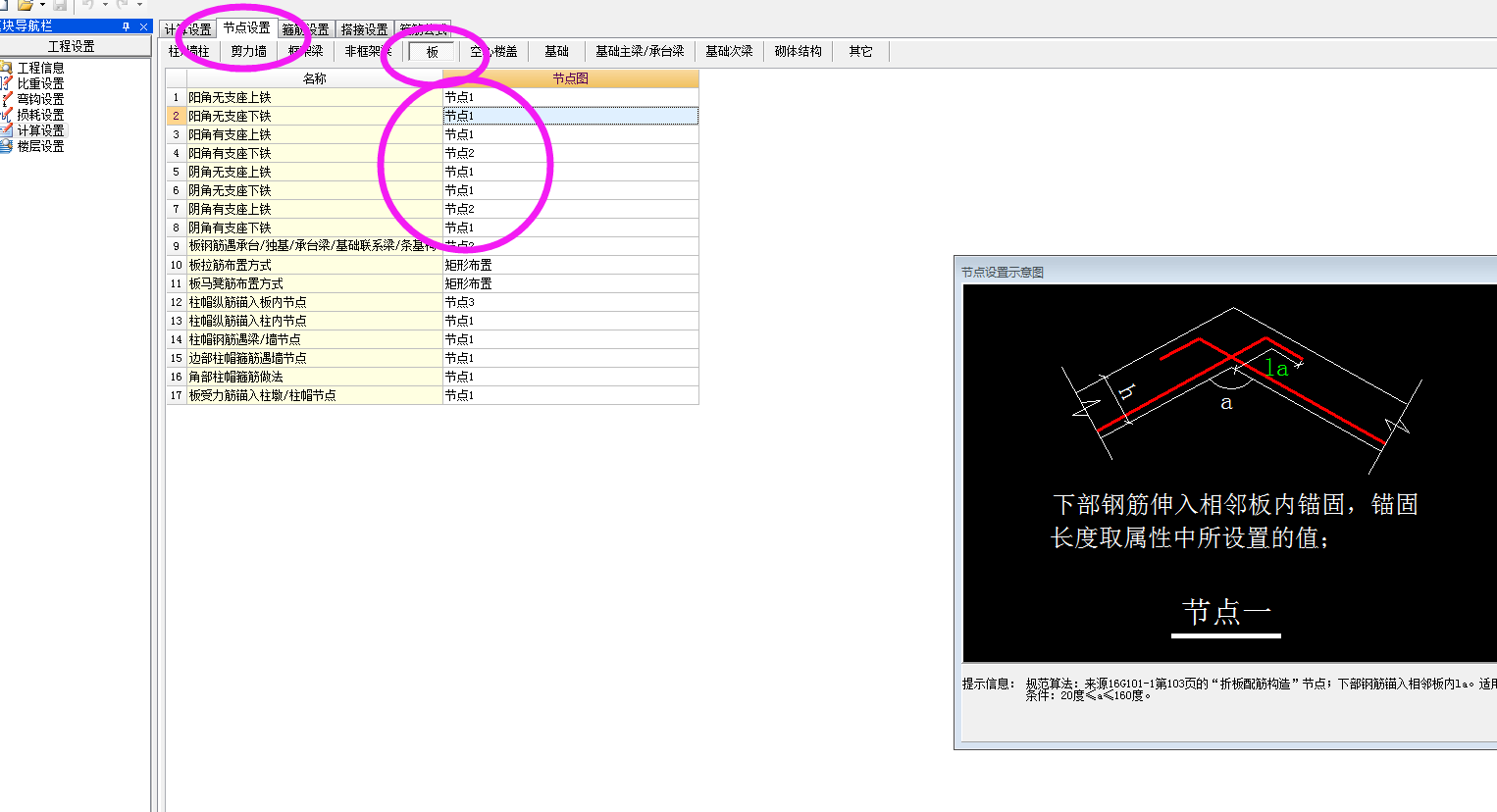Screen dimensions: 1497x812
Task: Click the icon beside 楼层设置
Action: [x=7, y=146]
